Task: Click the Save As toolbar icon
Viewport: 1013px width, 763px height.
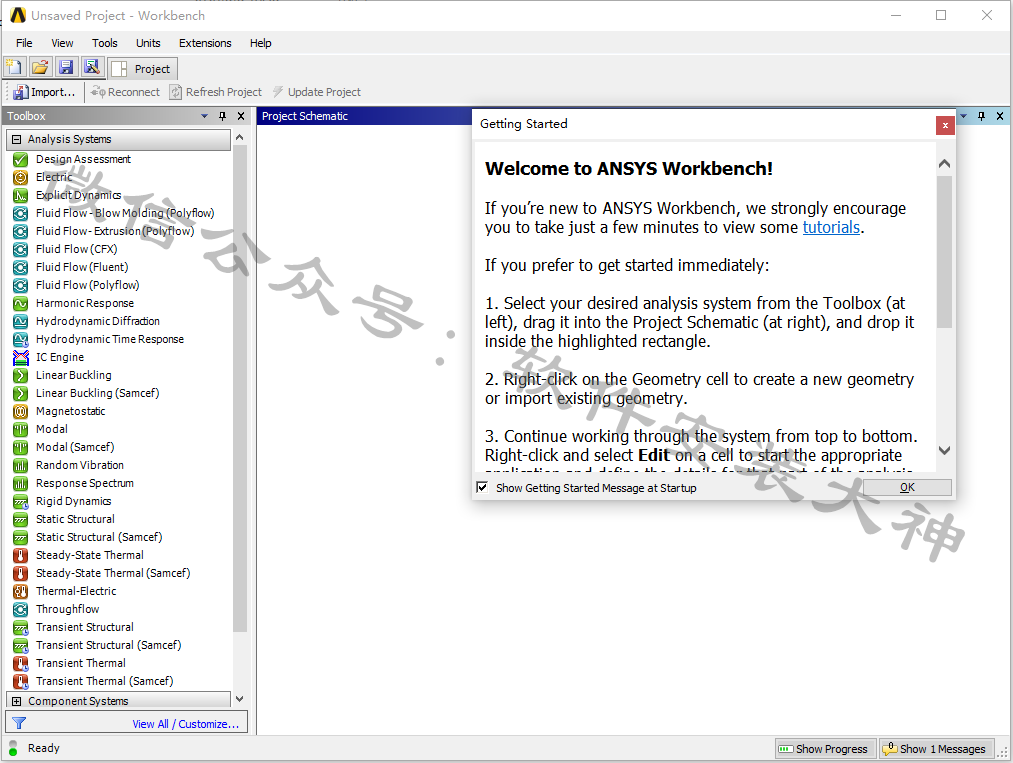Action: coord(91,67)
